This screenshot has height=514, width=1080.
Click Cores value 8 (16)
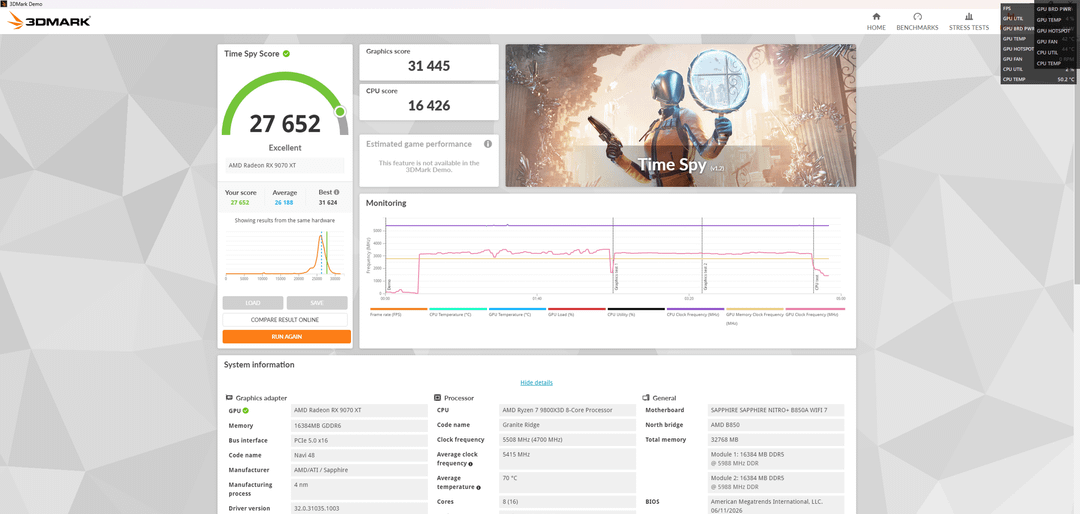point(568,502)
